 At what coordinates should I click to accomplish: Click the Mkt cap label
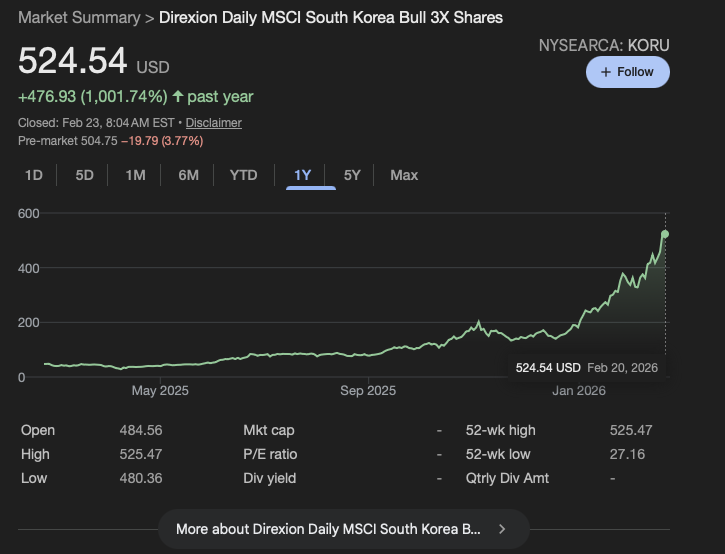(x=269, y=431)
